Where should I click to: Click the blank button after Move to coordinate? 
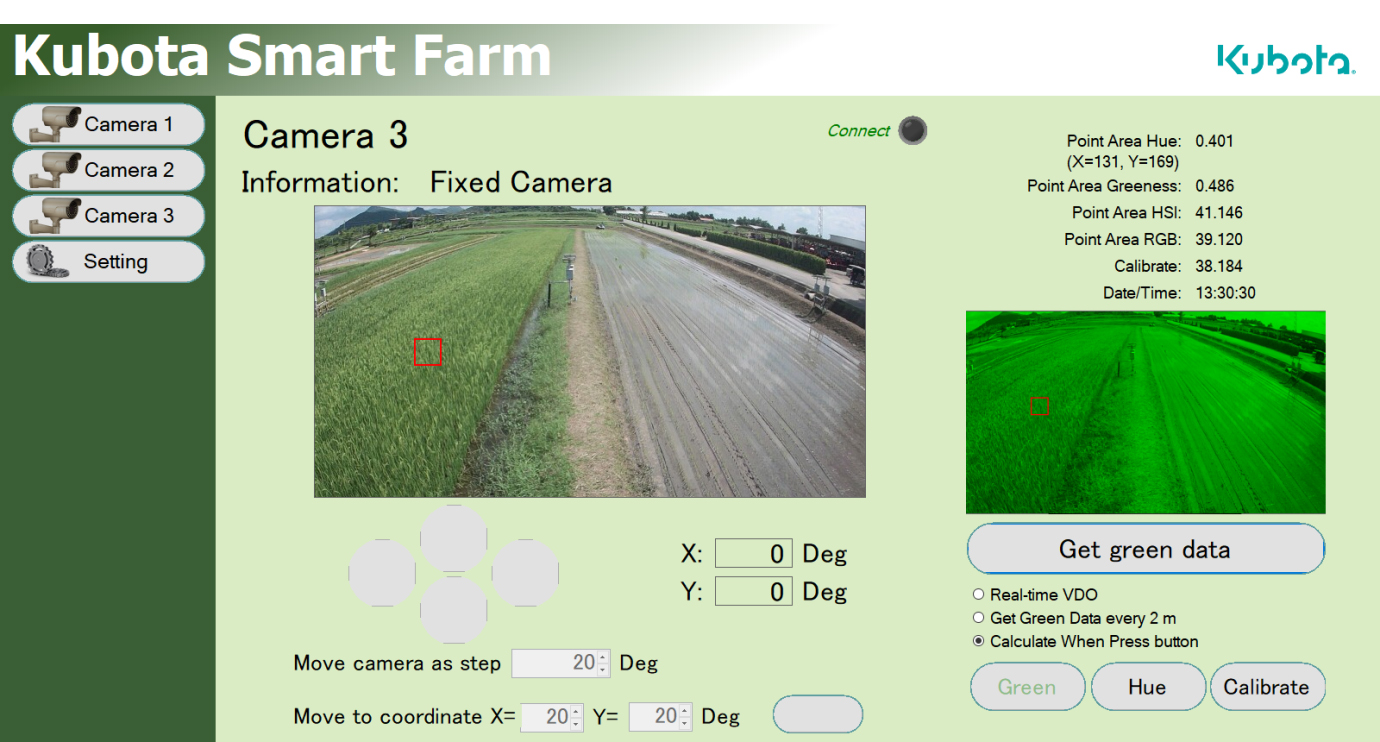[x=818, y=714]
